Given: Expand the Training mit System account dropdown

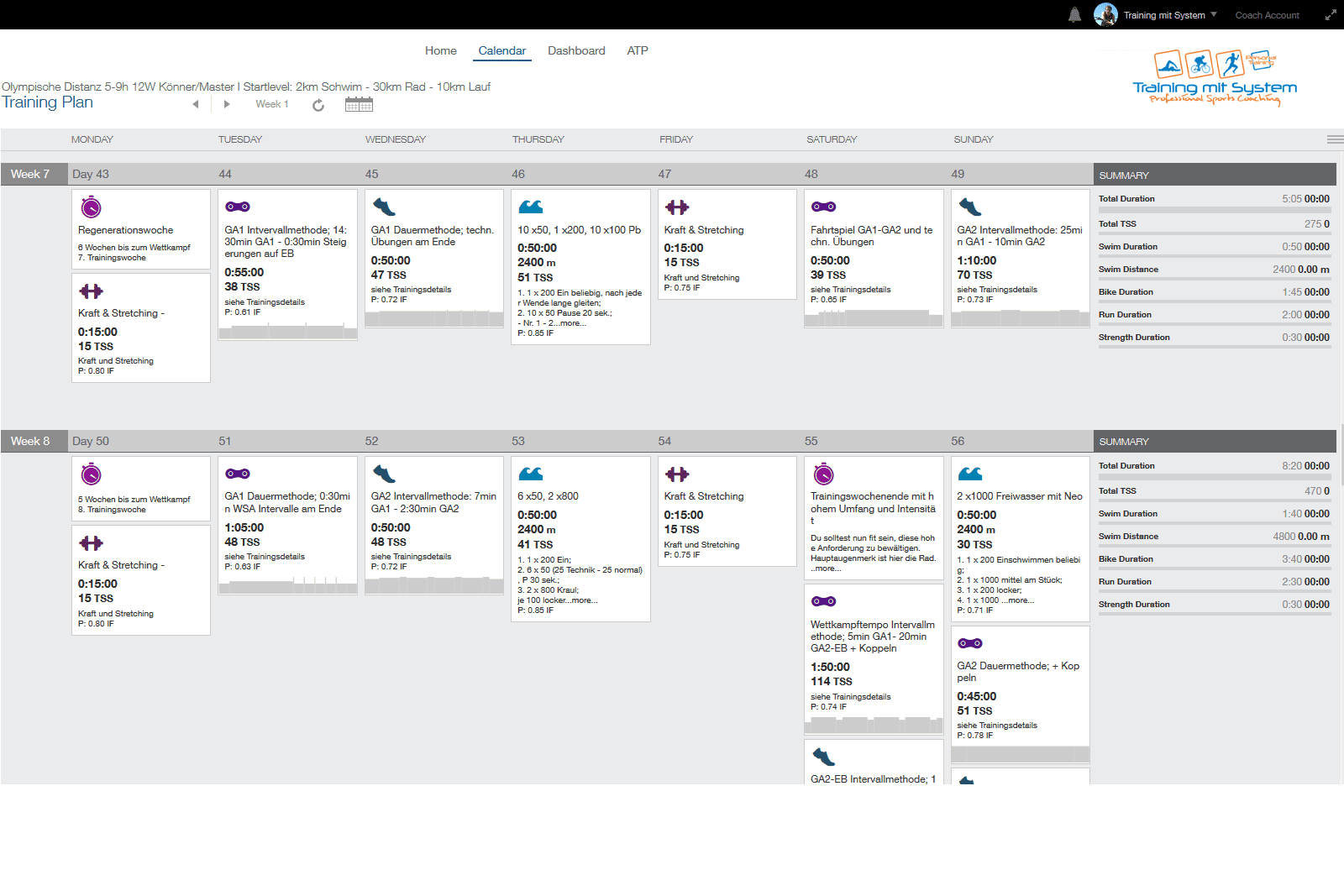Looking at the screenshot, I should point(1214,14).
